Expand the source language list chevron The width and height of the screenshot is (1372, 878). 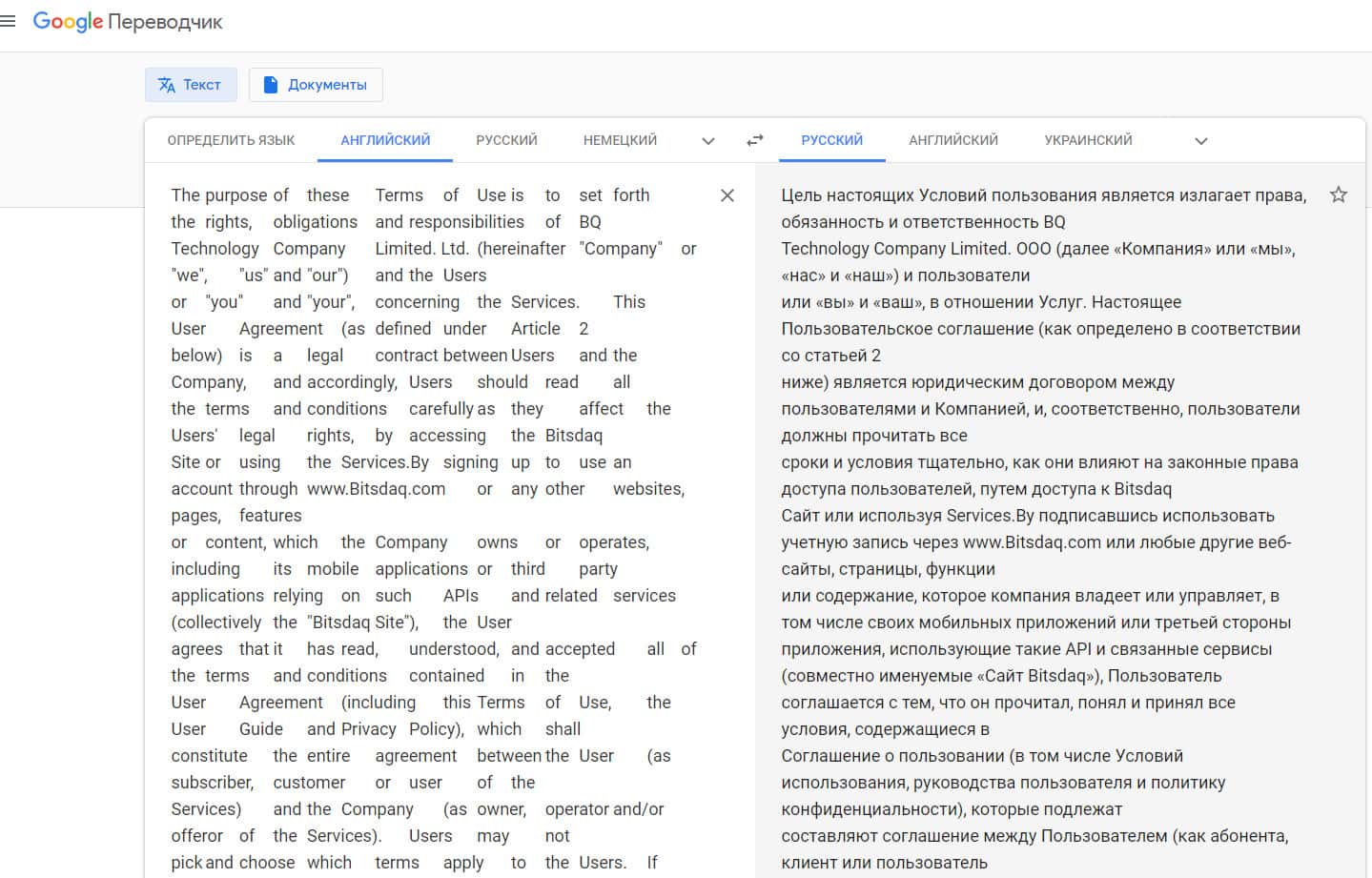pyautogui.click(x=708, y=141)
